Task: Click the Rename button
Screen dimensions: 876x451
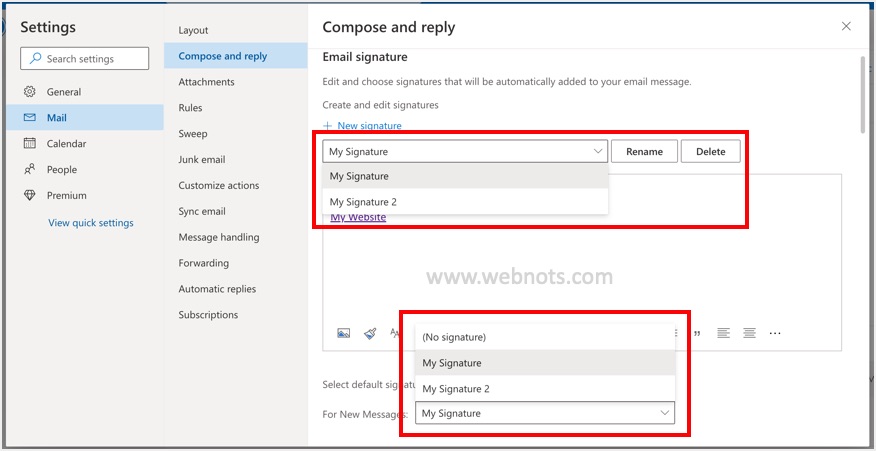Action: [644, 152]
